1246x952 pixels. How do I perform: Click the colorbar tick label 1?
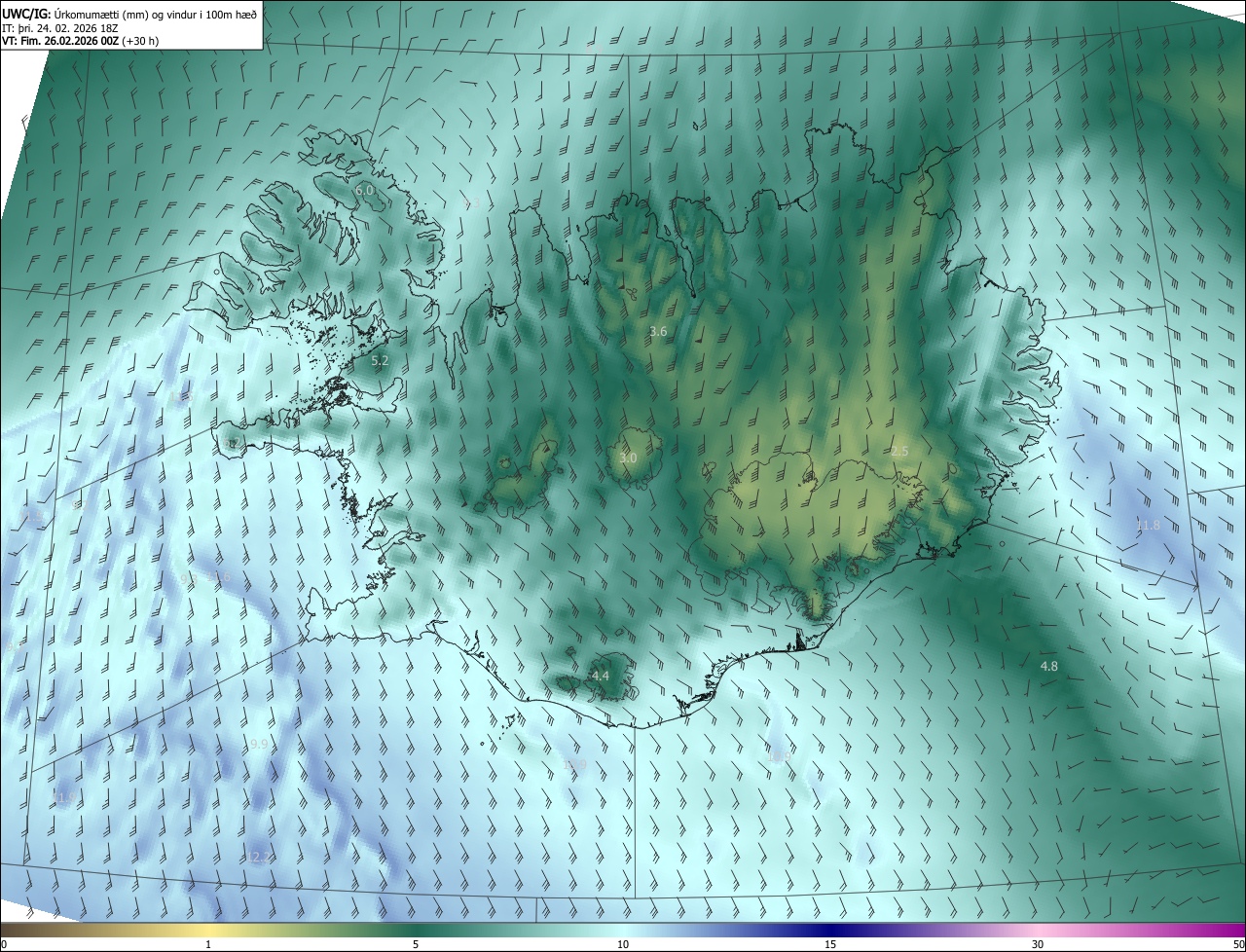pos(208,944)
